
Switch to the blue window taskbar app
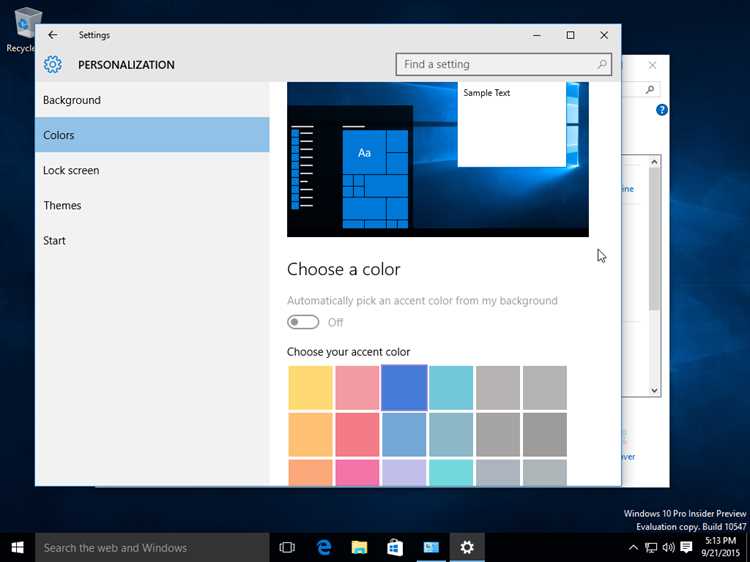click(431, 547)
